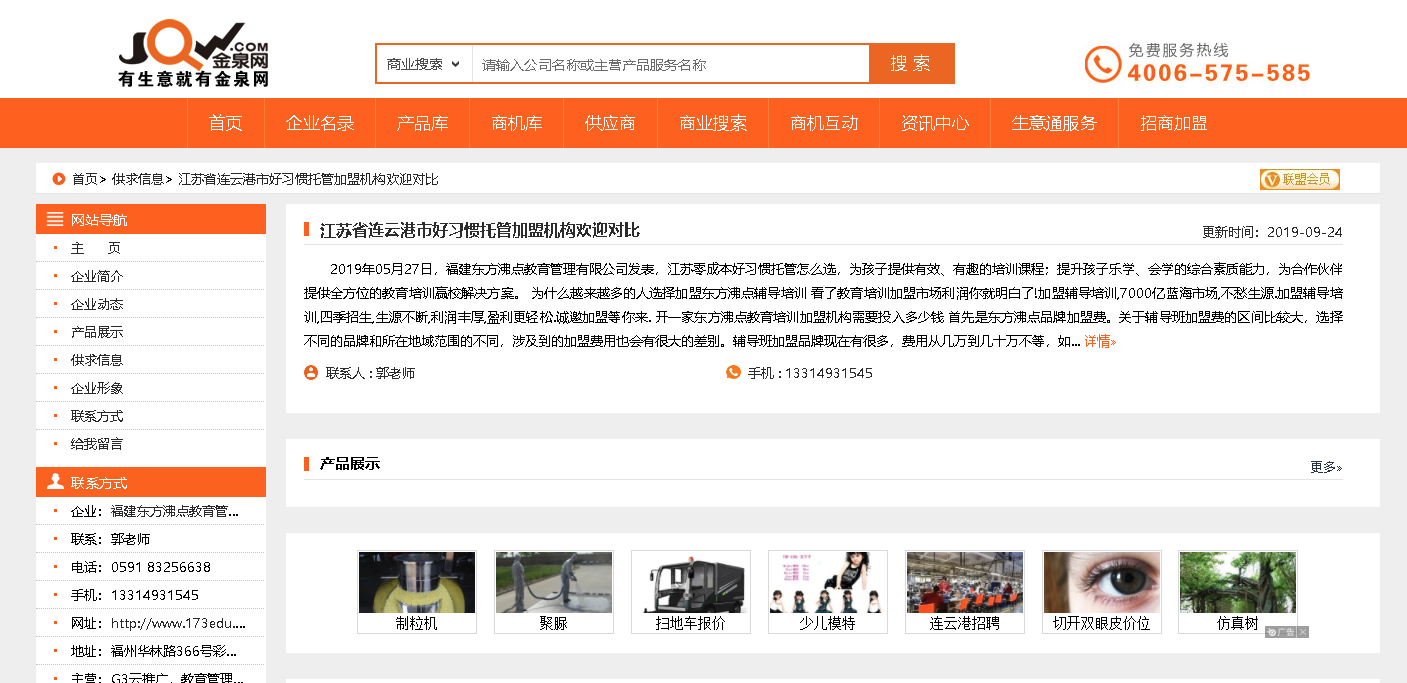Select 企业简介 in the sidebar navigation
Screen dimensions: 1407x683
(x=97, y=276)
